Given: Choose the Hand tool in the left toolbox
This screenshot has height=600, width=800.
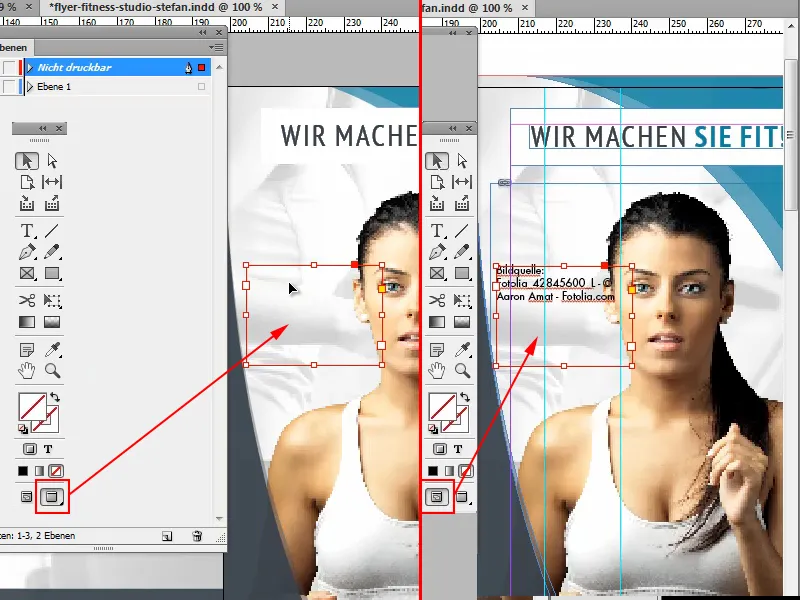Looking at the screenshot, I should pyautogui.click(x=27, y=370).
